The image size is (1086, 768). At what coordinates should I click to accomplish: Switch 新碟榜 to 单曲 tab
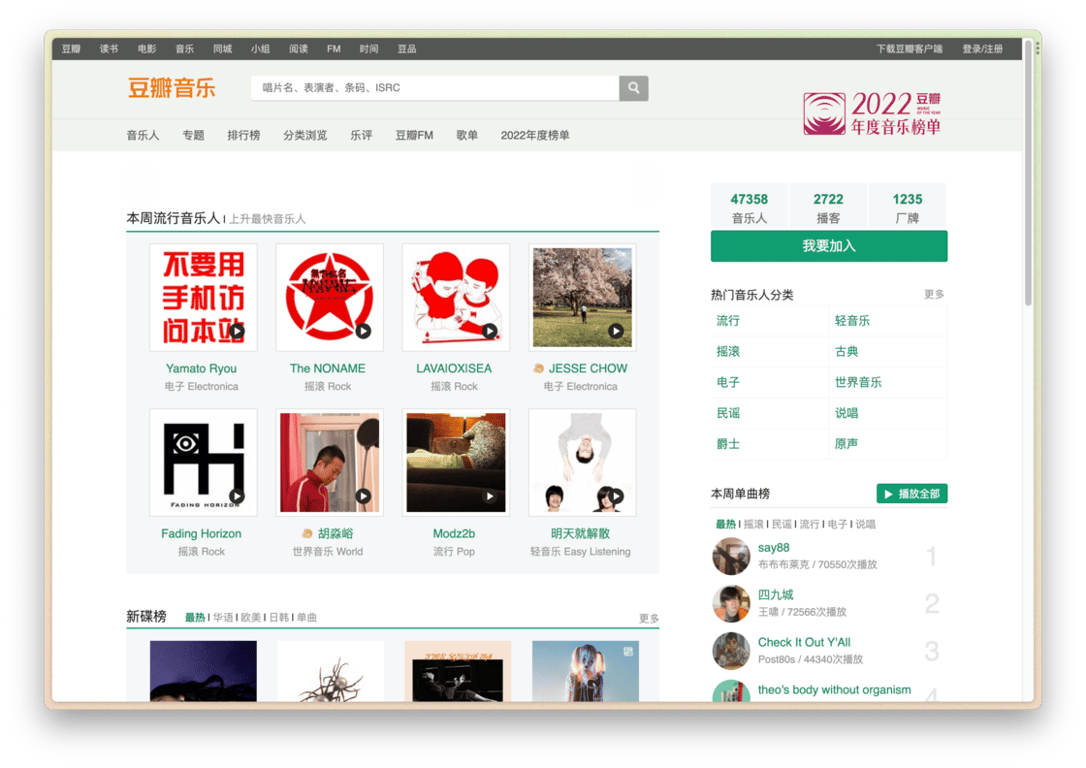coord(307,617)
